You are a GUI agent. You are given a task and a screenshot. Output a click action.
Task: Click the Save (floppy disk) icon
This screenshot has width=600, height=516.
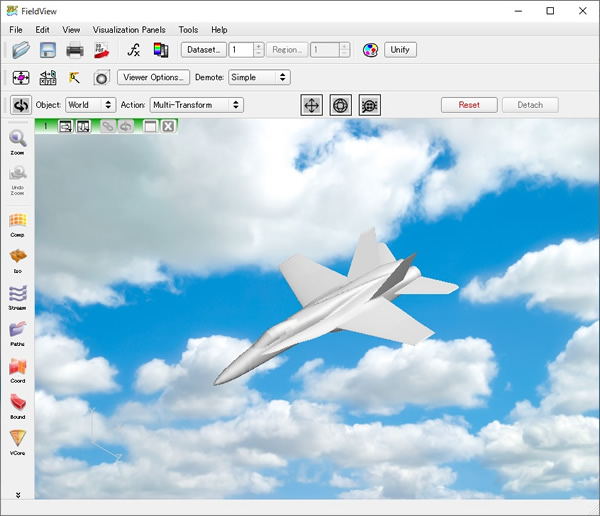tap(47, 50)
